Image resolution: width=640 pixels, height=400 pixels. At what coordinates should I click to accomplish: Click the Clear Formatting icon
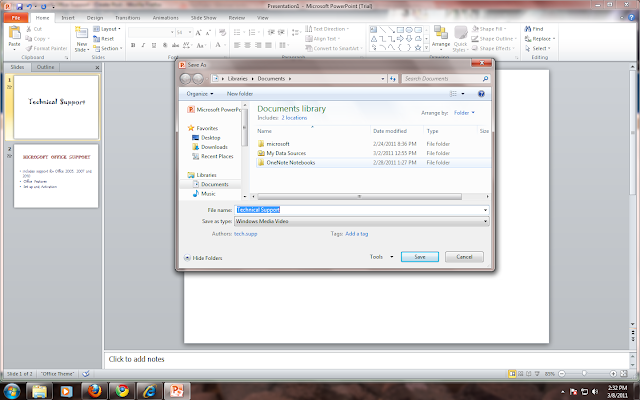[222, 32]
